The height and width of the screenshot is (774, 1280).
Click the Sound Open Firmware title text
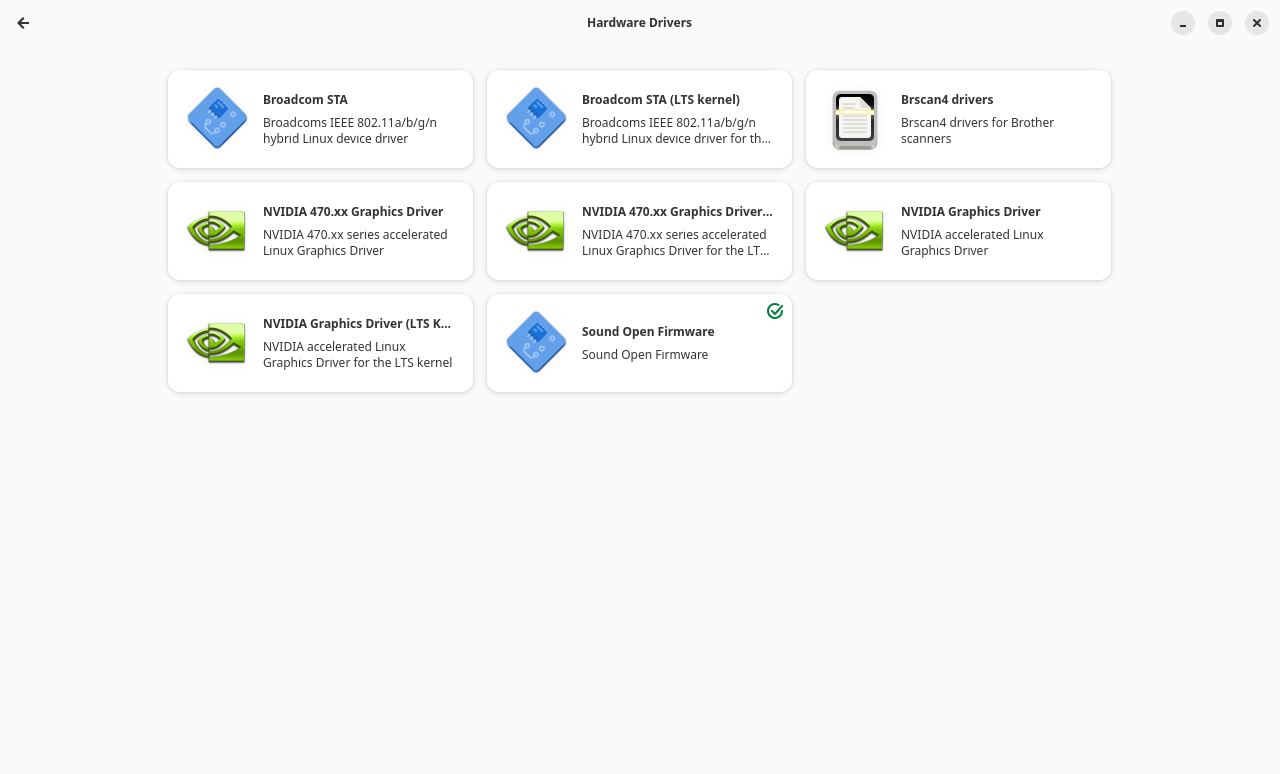(x=648, y=332)
